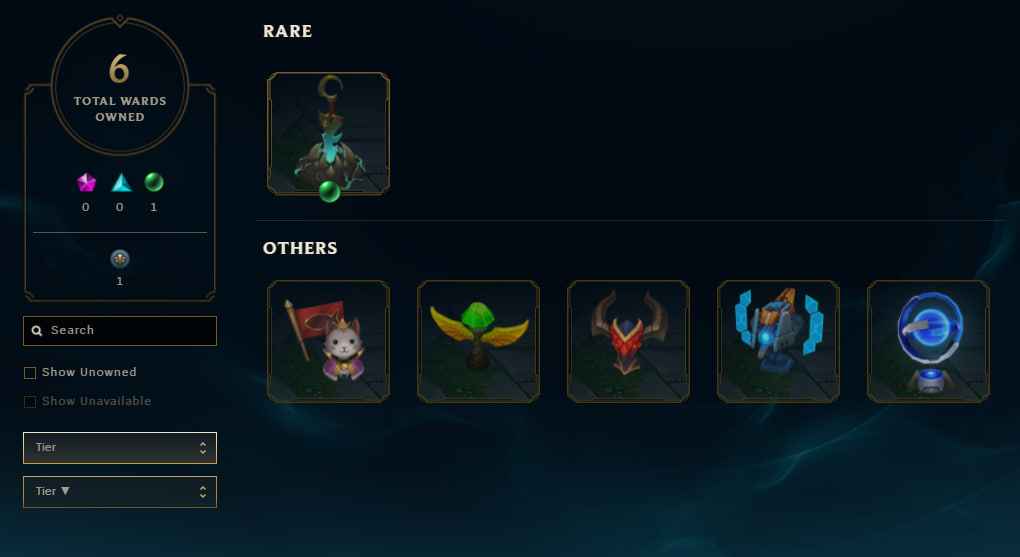Click the magnifier icon in search box
Screen dimensions: 1020x557
(x=37, y=331)
